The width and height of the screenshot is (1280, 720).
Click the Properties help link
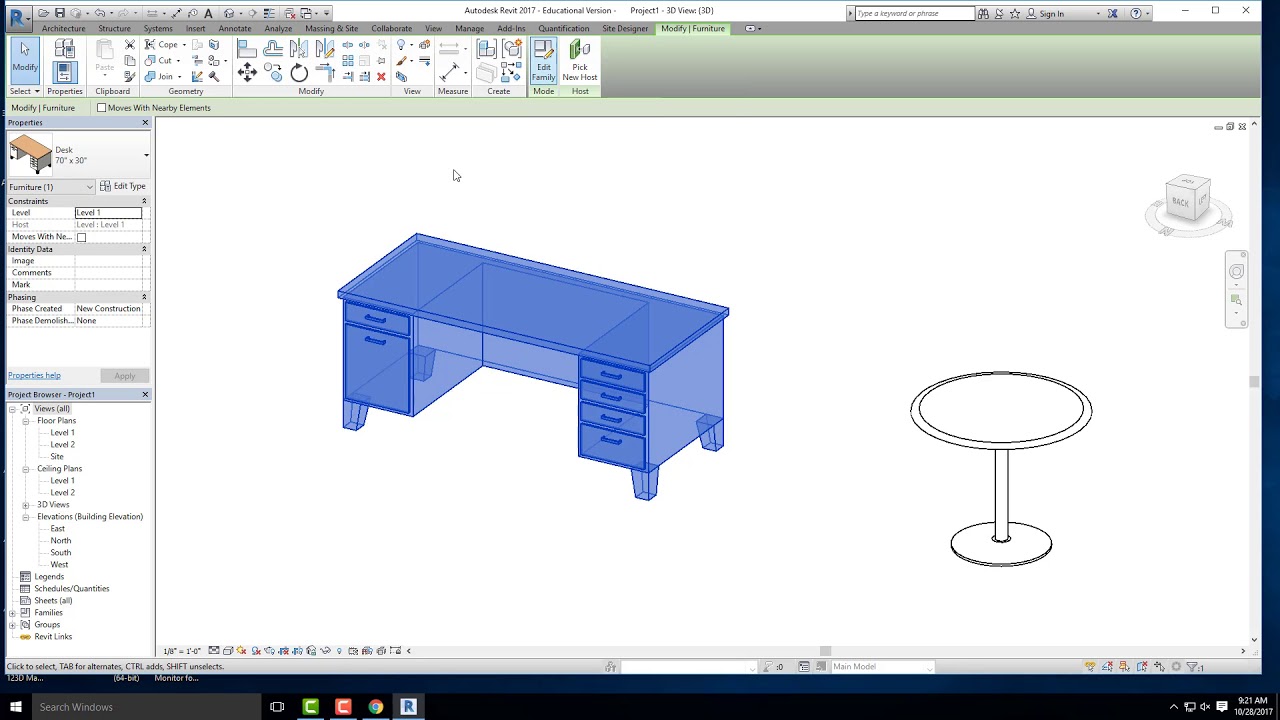coord(34,376)
